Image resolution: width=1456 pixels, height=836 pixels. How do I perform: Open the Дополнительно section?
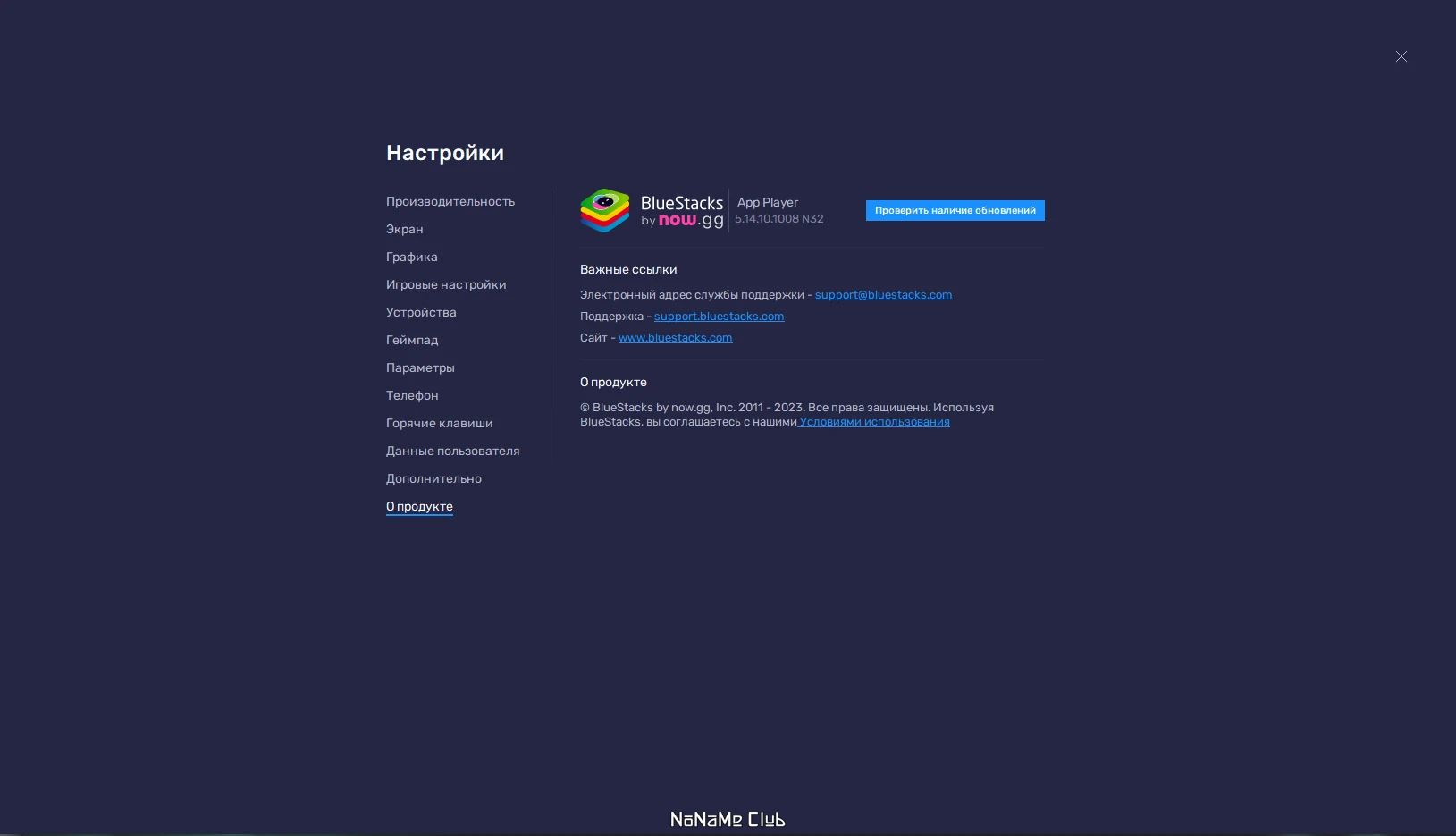pyautogui.click(x=433, y=478)
